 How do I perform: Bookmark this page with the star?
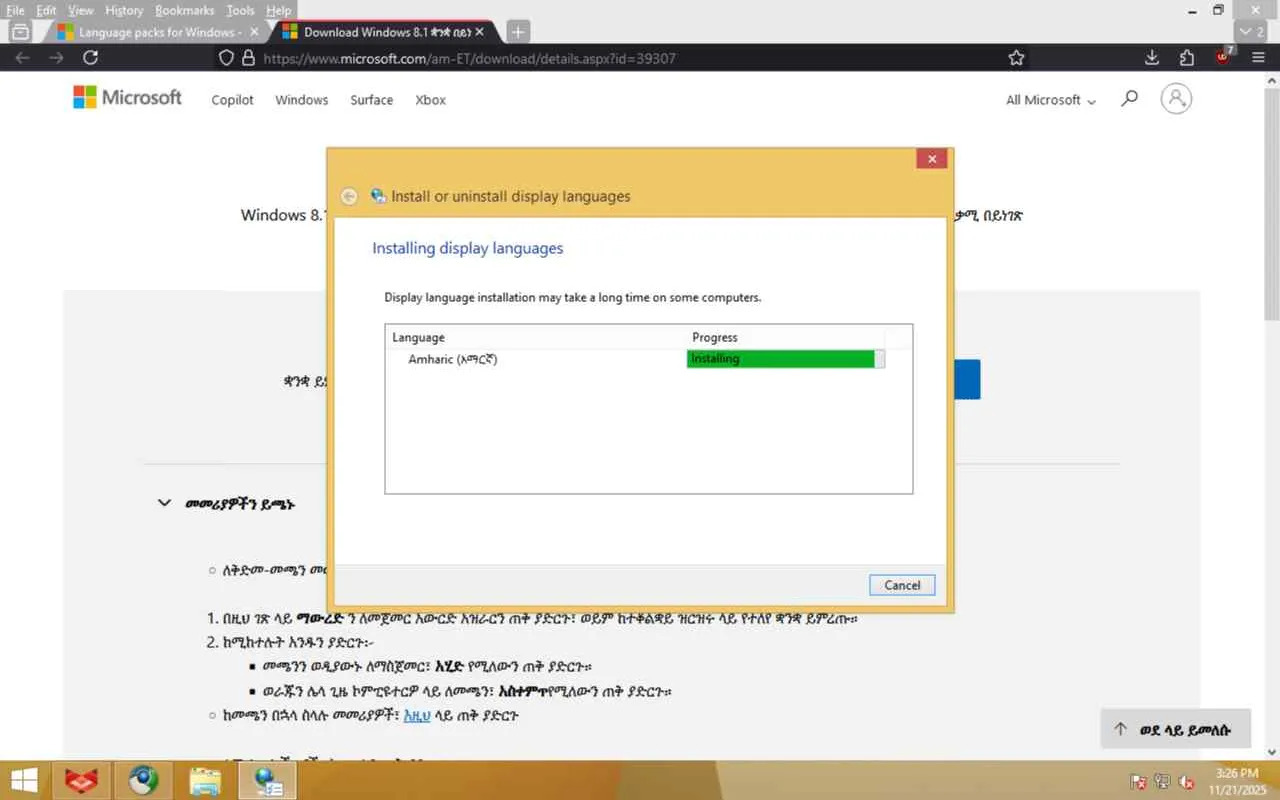coord(1016,58)
